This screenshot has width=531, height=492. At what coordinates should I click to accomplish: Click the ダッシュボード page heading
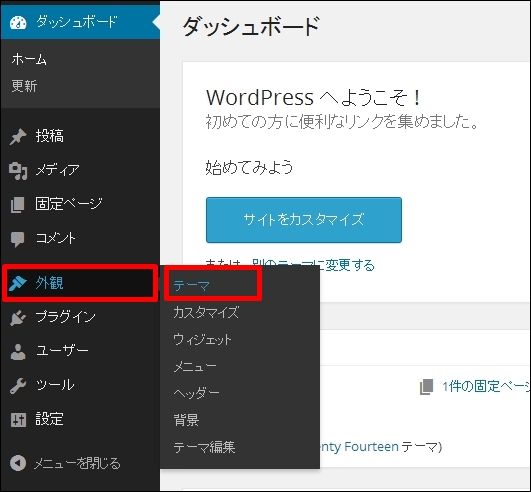[x=251, y=26]
